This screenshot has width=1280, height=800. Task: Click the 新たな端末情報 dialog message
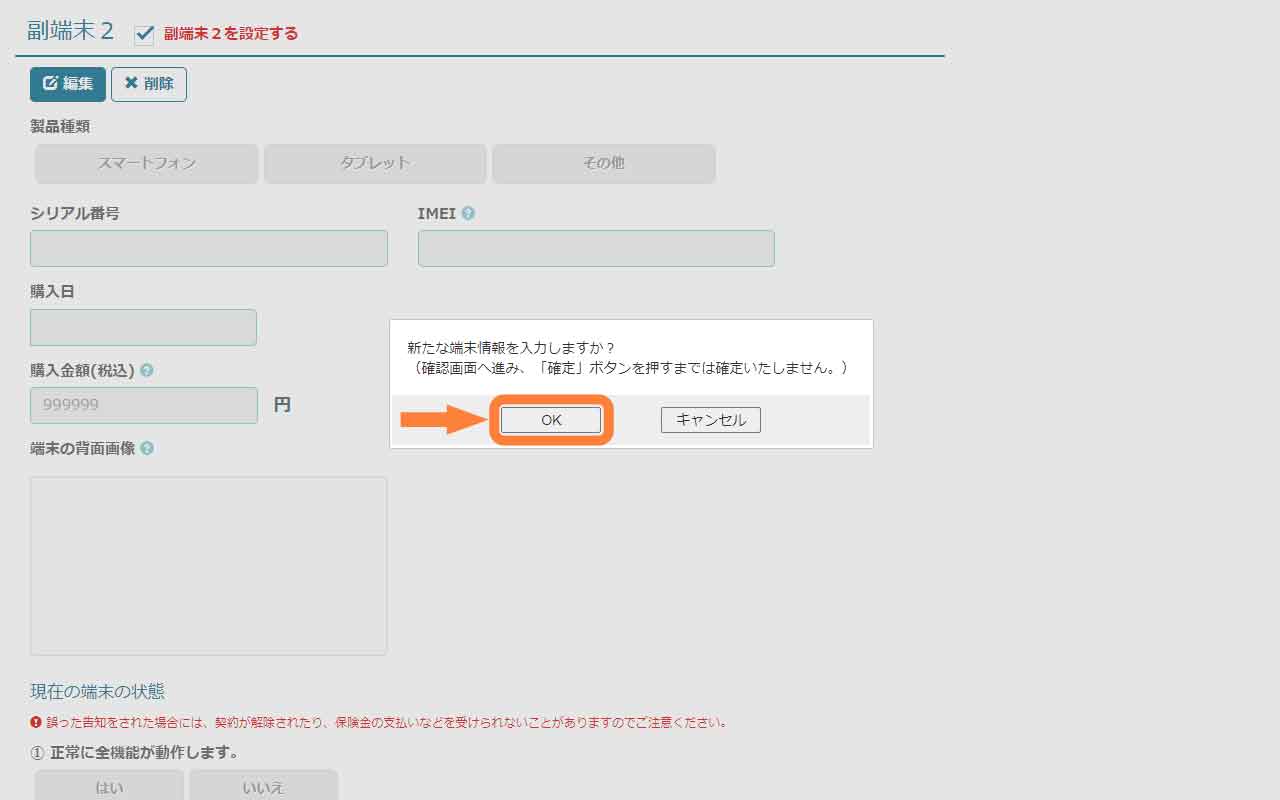tap(628, 358)
